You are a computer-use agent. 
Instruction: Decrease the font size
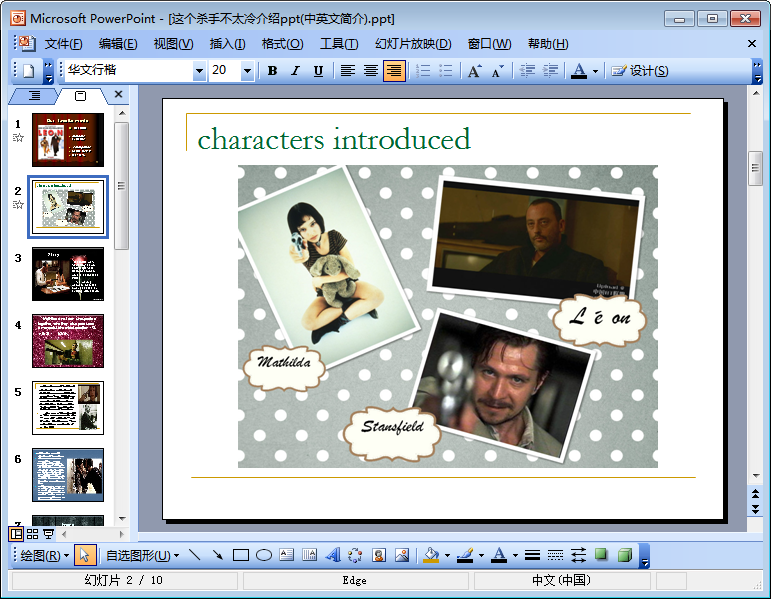(x=498, y=71)
